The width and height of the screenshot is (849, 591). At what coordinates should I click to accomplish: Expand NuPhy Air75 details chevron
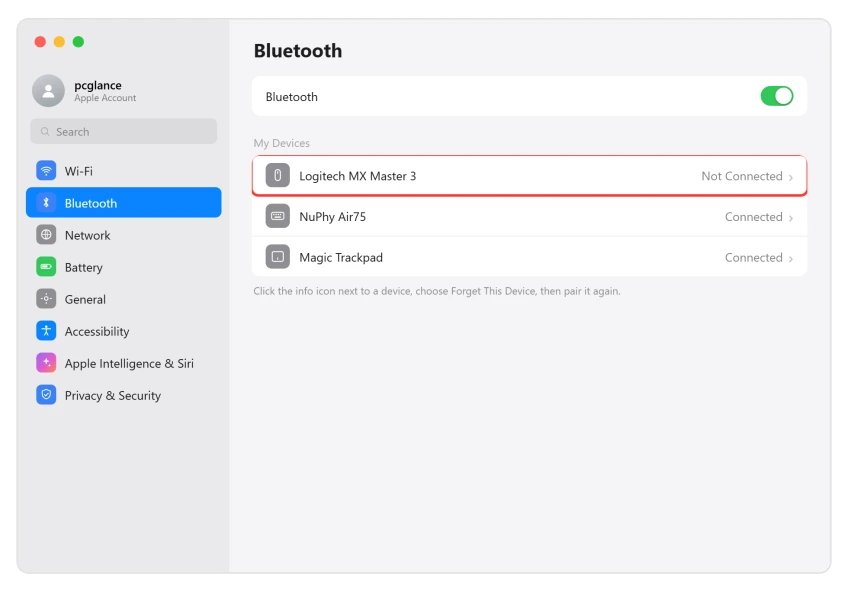(x=791, y=218)
